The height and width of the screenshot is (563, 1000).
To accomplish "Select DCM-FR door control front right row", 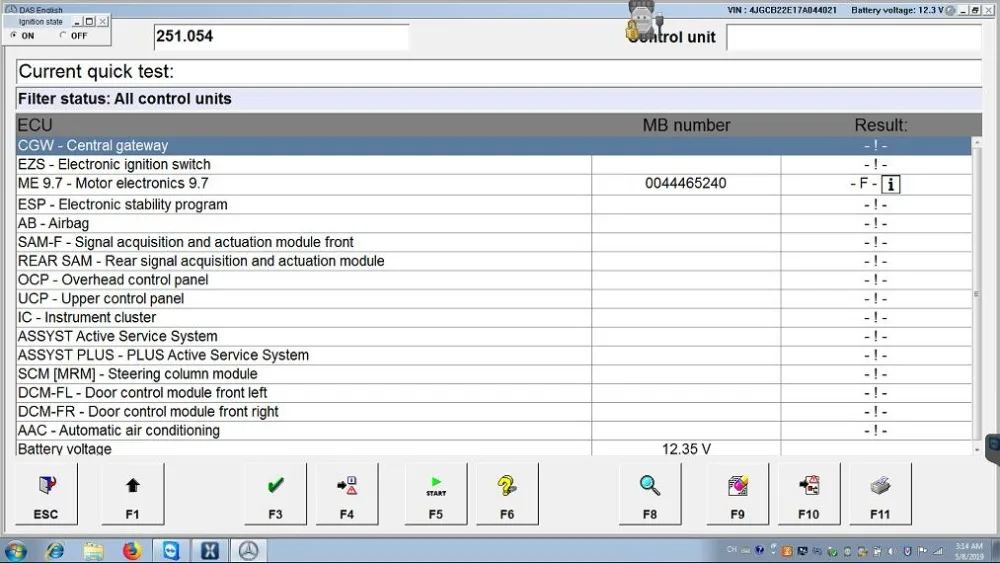I will 494,412.
